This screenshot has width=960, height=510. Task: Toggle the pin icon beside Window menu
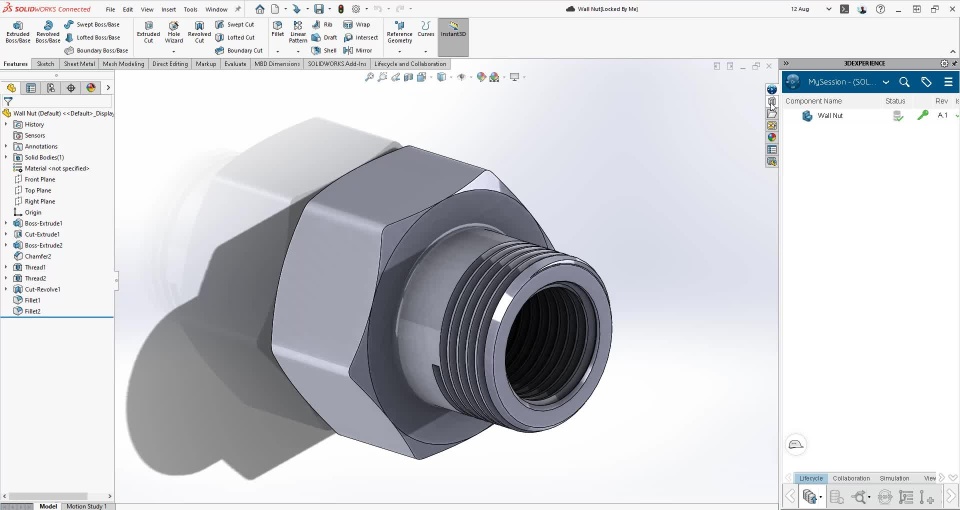click(x=238, y=9)
